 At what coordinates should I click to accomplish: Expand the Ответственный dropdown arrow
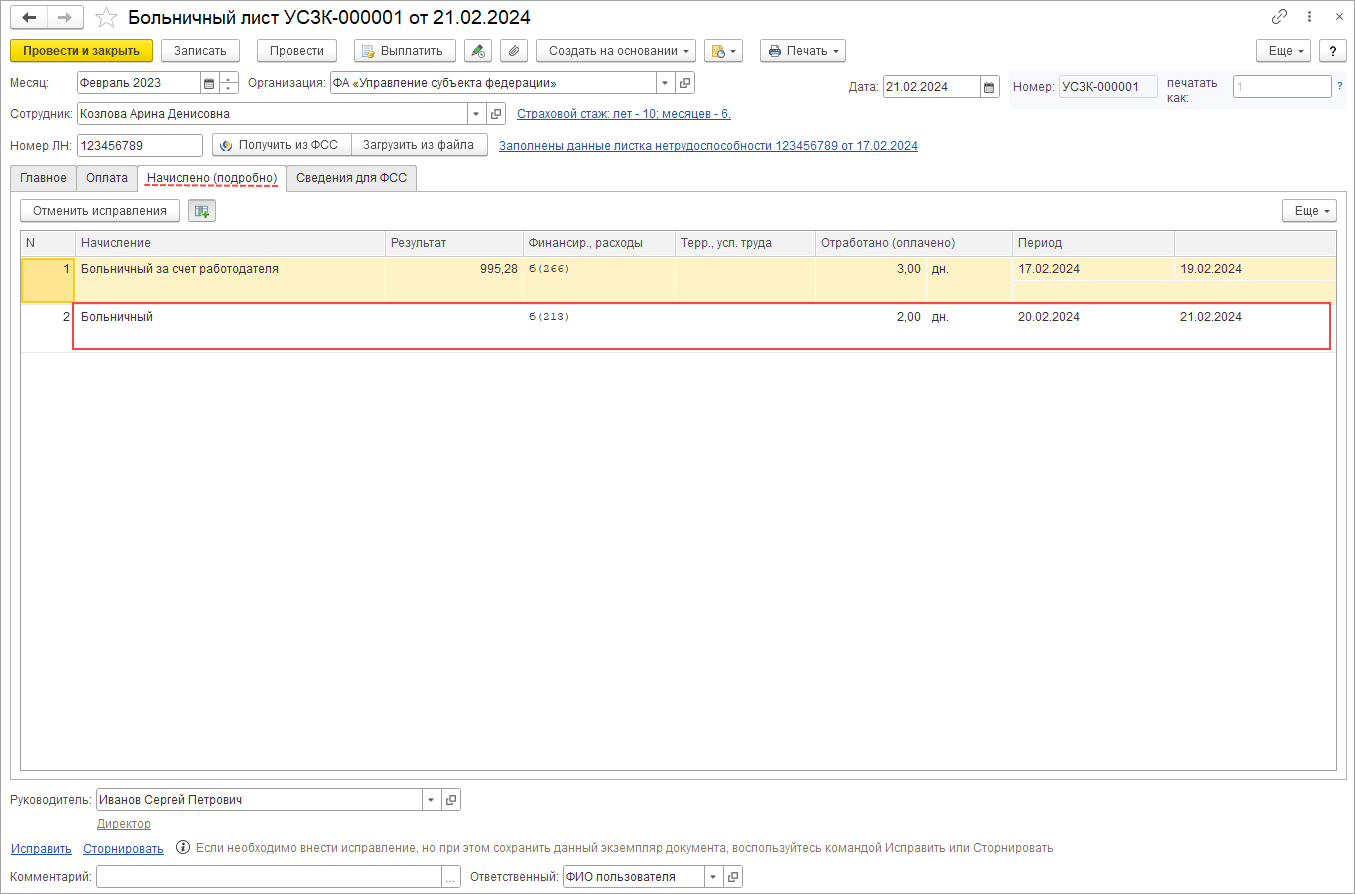point(714,877)
